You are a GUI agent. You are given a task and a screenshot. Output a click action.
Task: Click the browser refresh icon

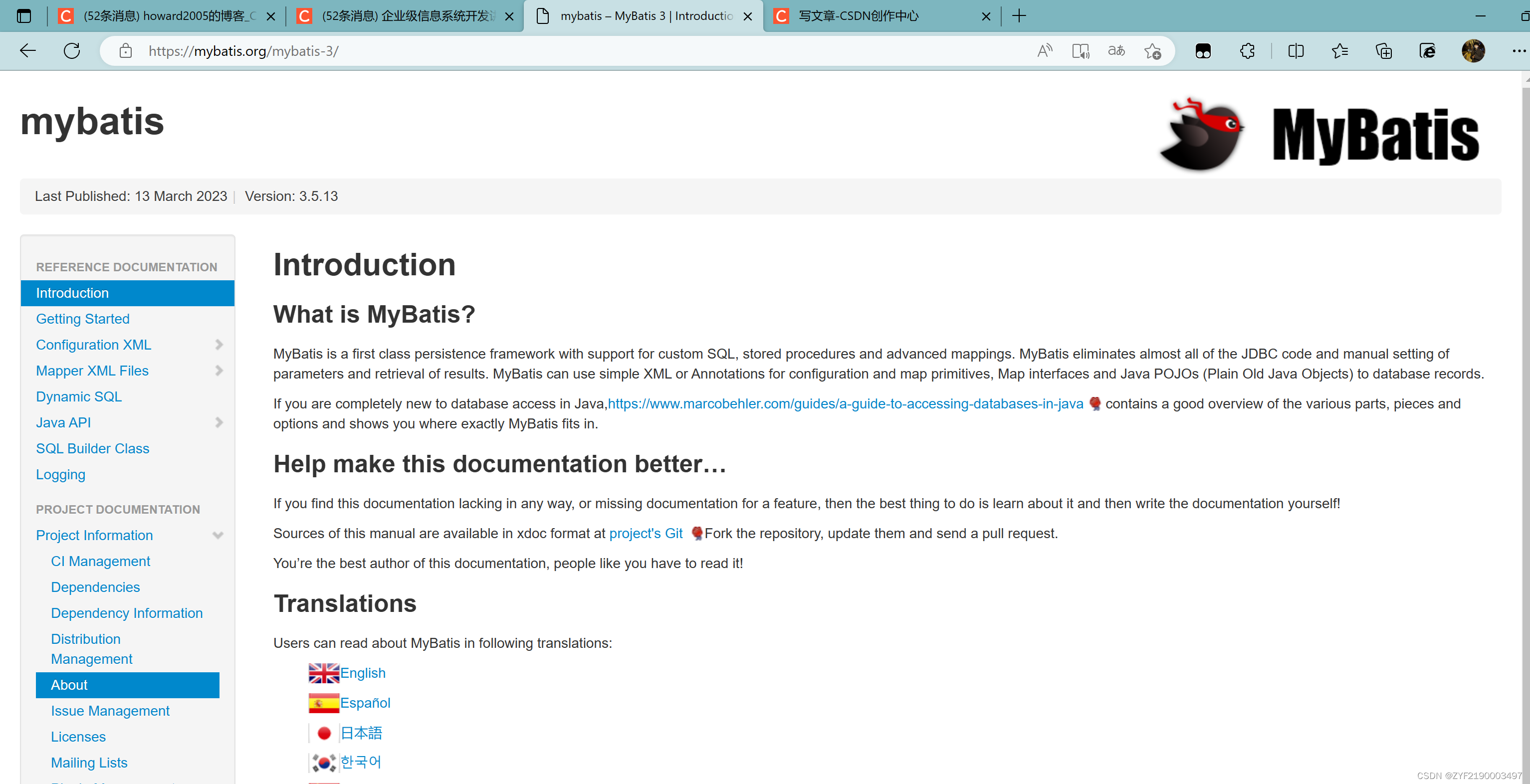tap(72, 51)
